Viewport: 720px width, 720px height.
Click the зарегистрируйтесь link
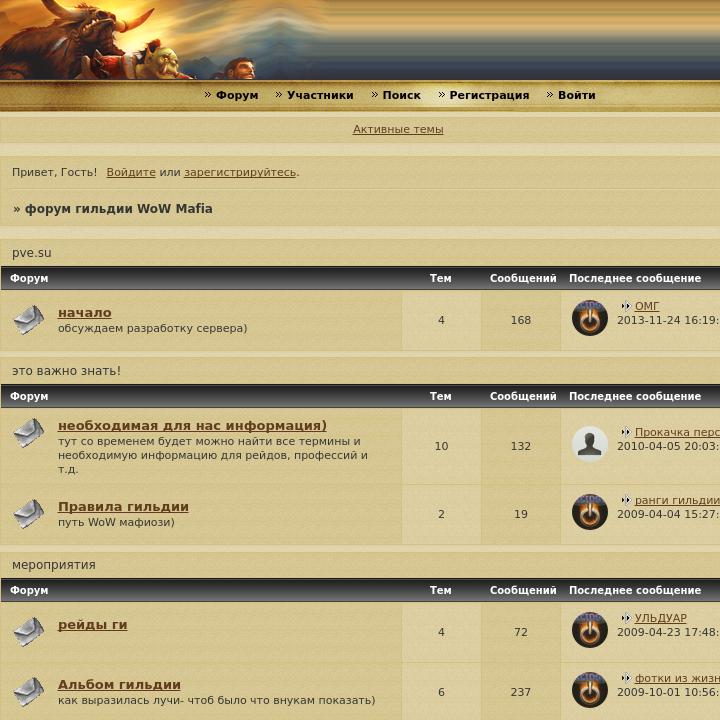(240, 172)
